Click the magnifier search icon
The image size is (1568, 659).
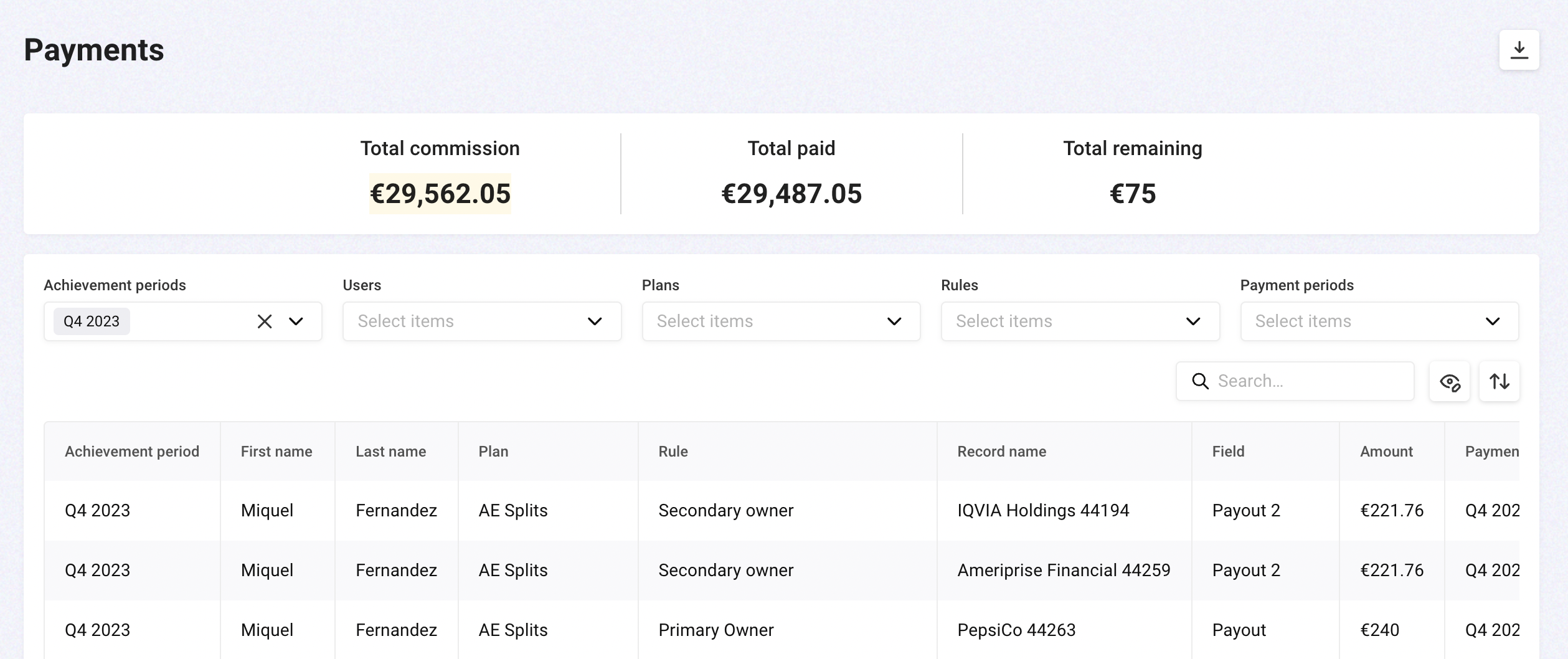click(1200, 381)
